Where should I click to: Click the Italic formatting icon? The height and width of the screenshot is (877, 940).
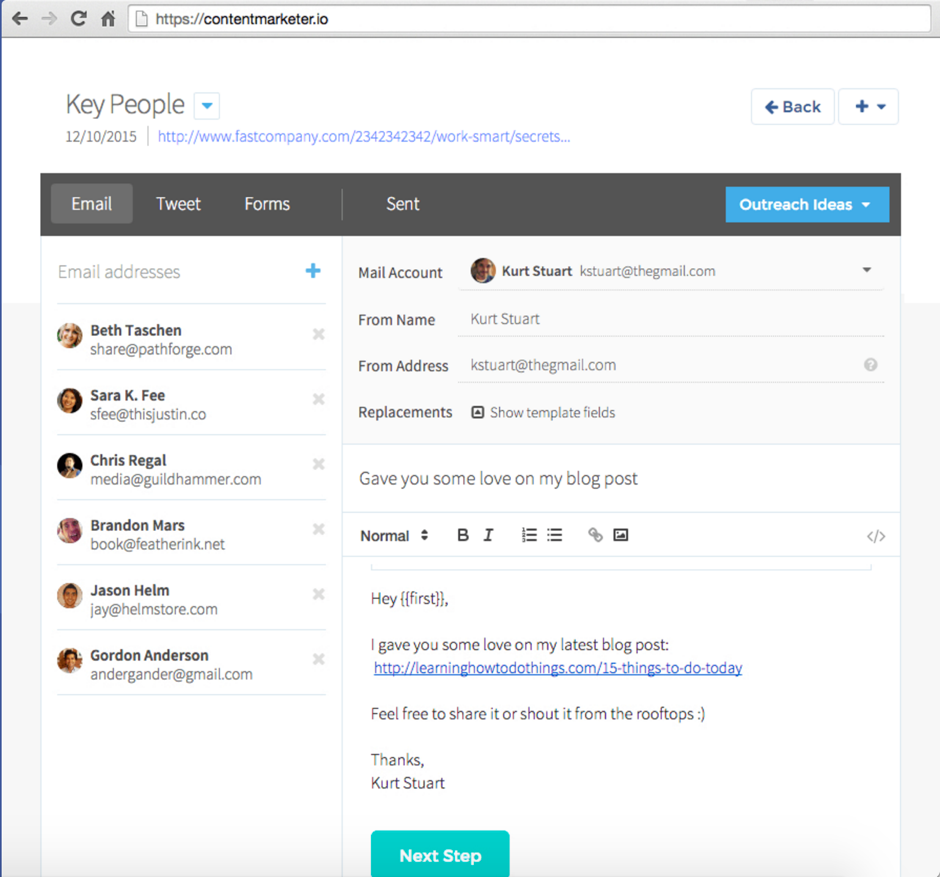coord(489,535)
